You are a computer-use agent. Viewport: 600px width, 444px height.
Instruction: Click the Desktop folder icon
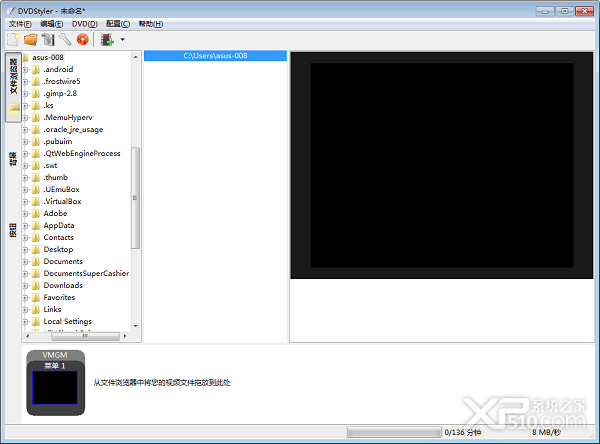coord(36,250)
